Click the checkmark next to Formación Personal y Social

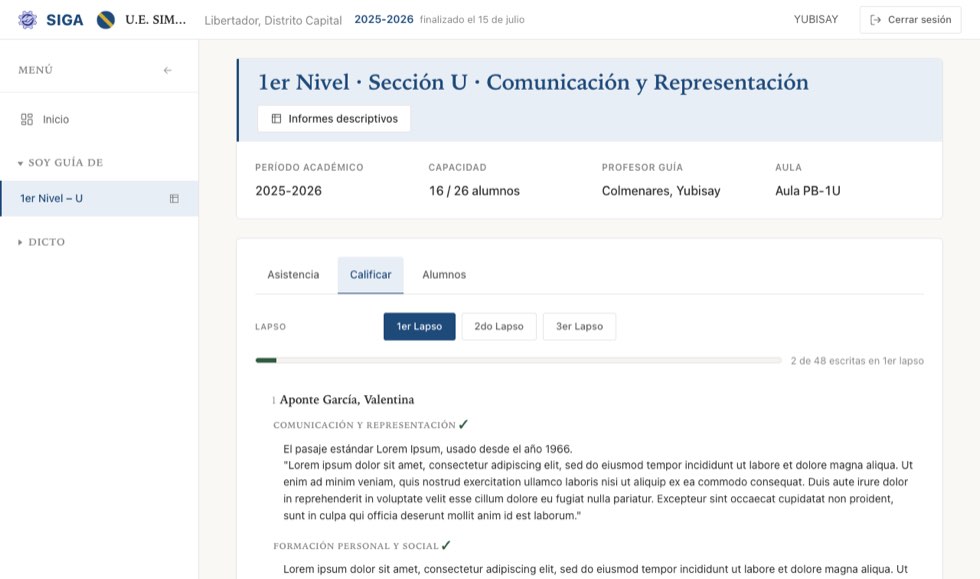tap(446, 545)
